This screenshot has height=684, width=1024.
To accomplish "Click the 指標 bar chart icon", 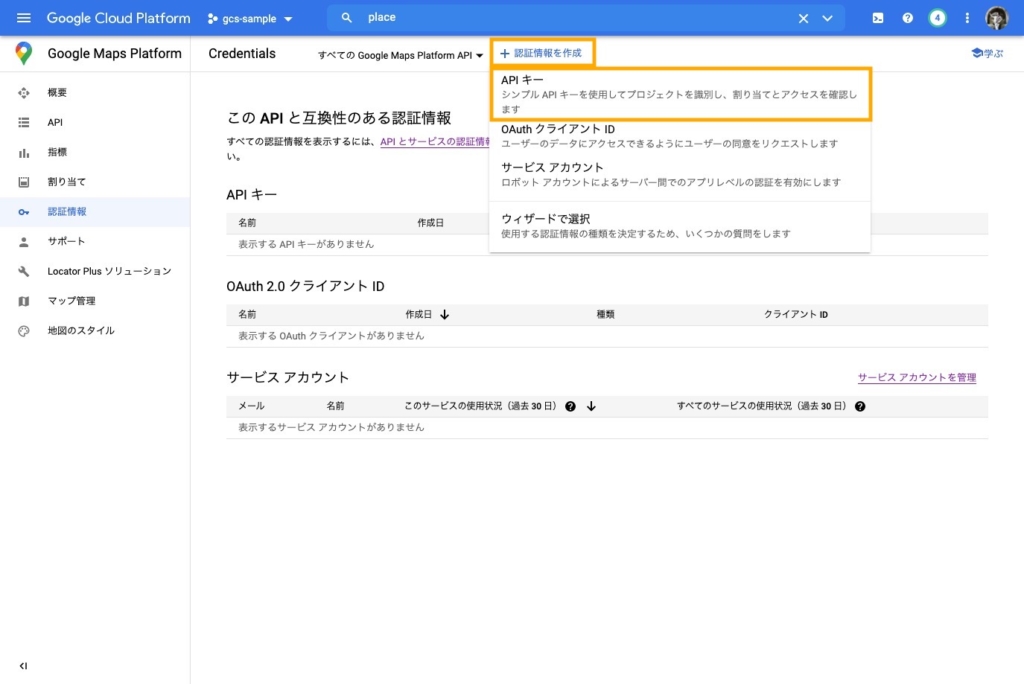I will point(24,152).
